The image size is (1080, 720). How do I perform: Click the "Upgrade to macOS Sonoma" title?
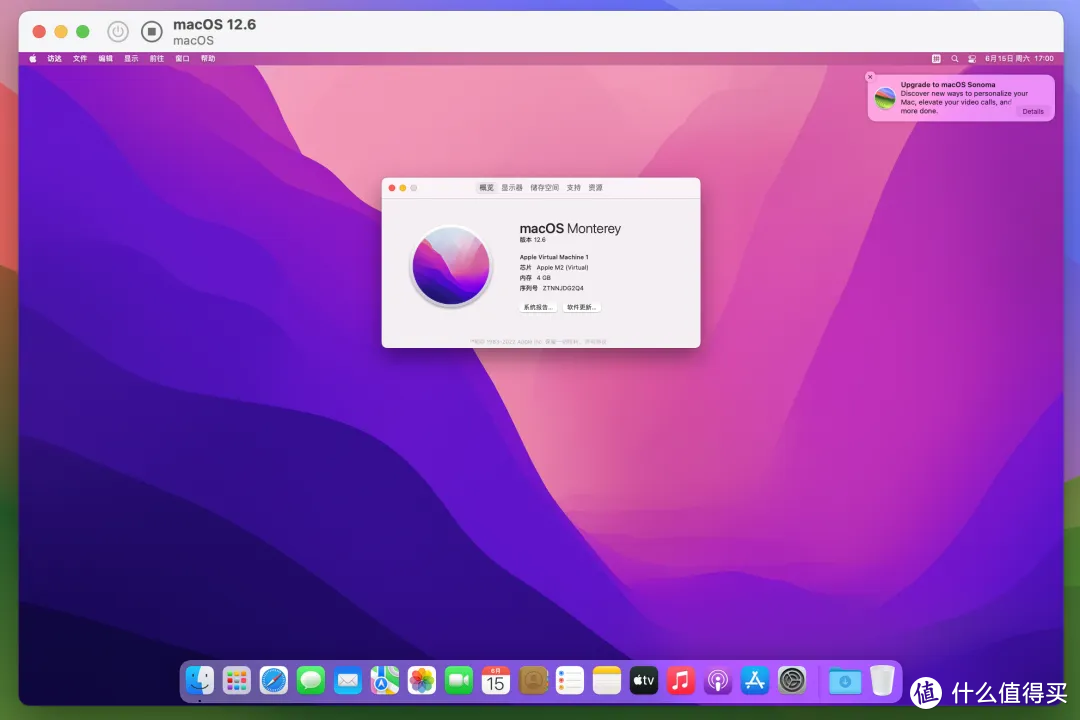(x=948, y=85)
